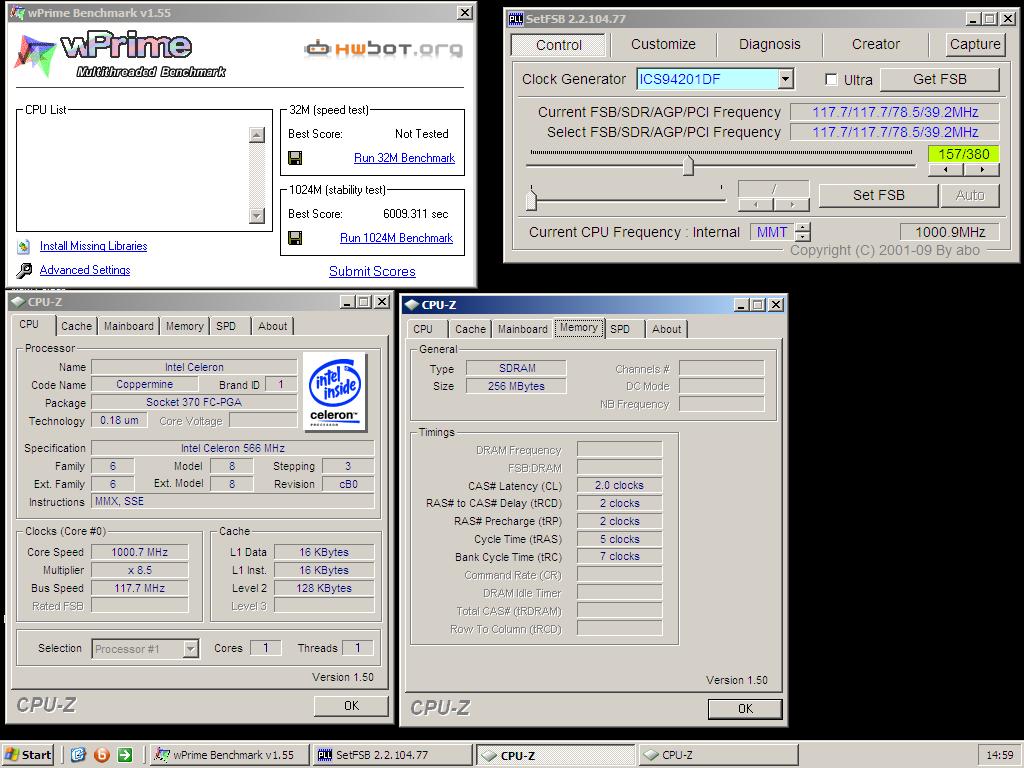Click the Advanced Settings wrench icon
Image resolution: width=1024 pixels, height=768 pixels.
coord(24,270)
